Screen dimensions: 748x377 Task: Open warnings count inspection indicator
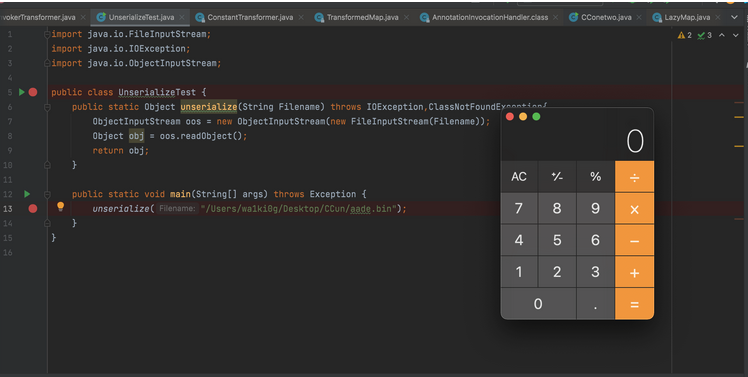pyautogui.click(x=685, y=35)
